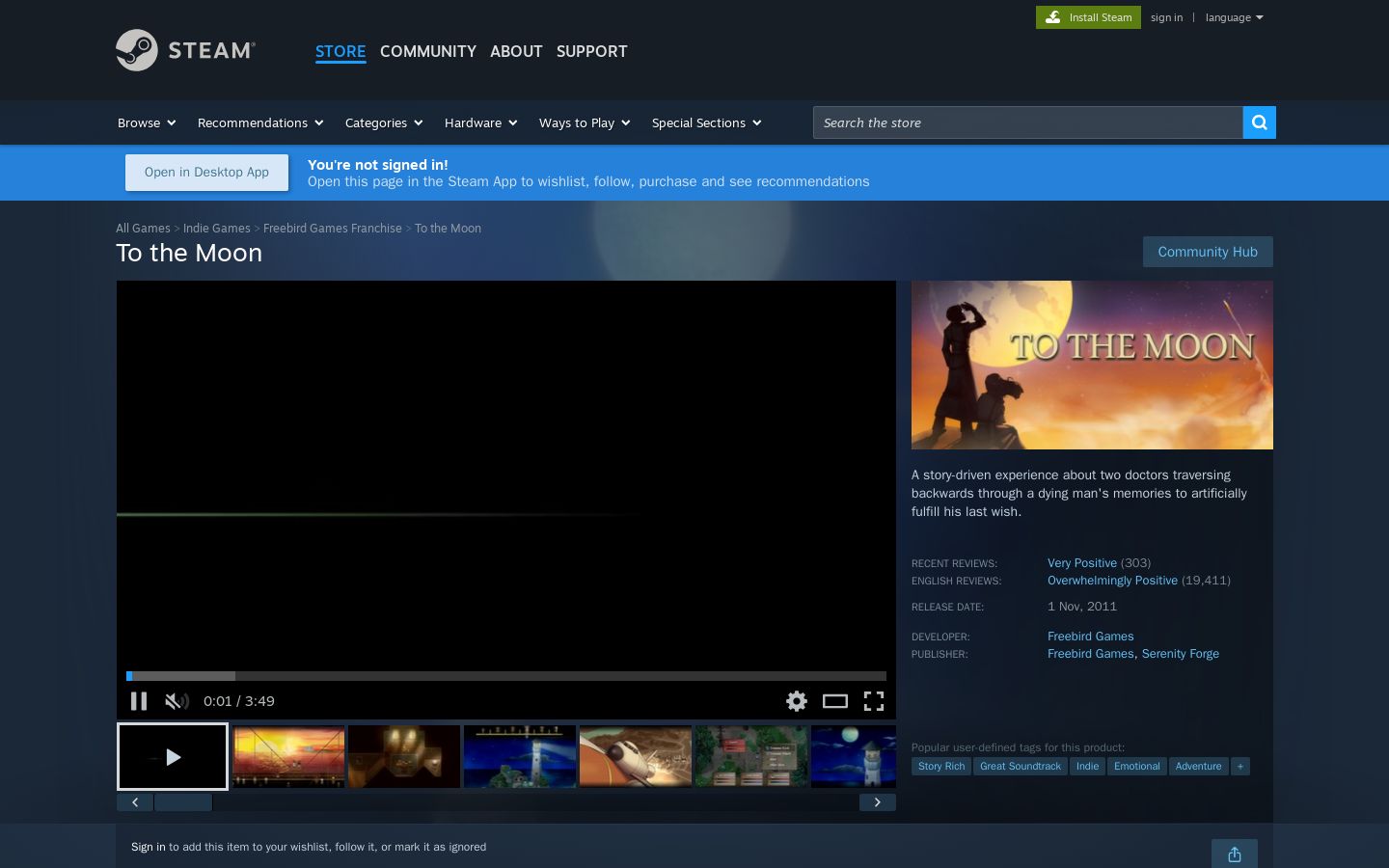Open the SUPPORT tab

pos(592,51)
